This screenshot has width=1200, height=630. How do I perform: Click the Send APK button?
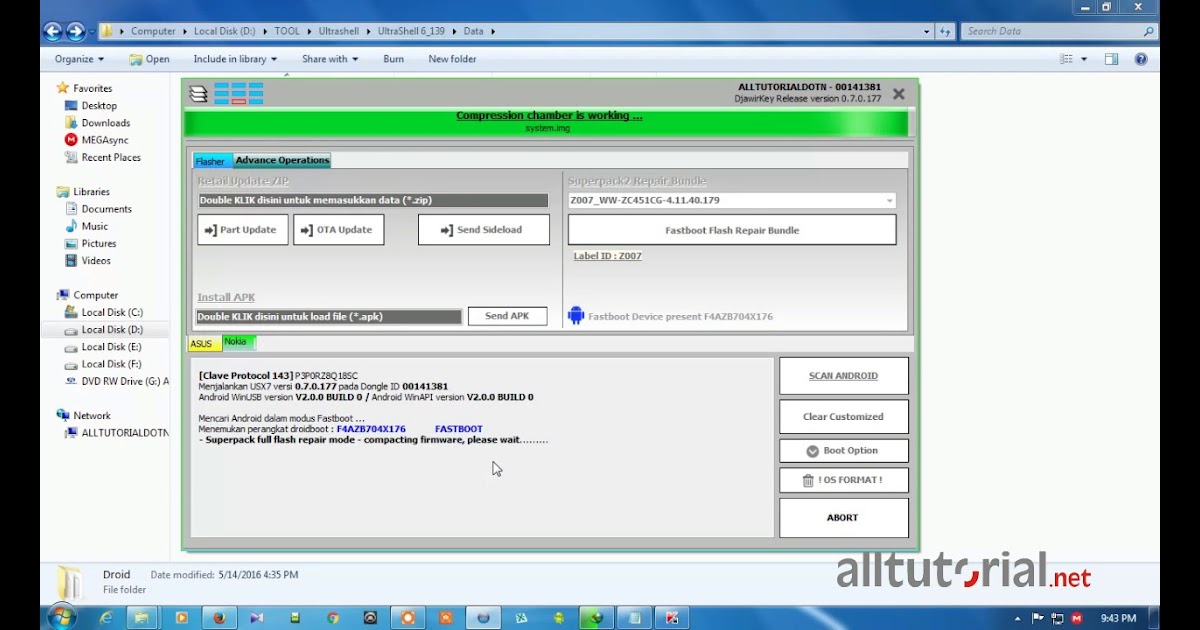click(x=507, y=316)
